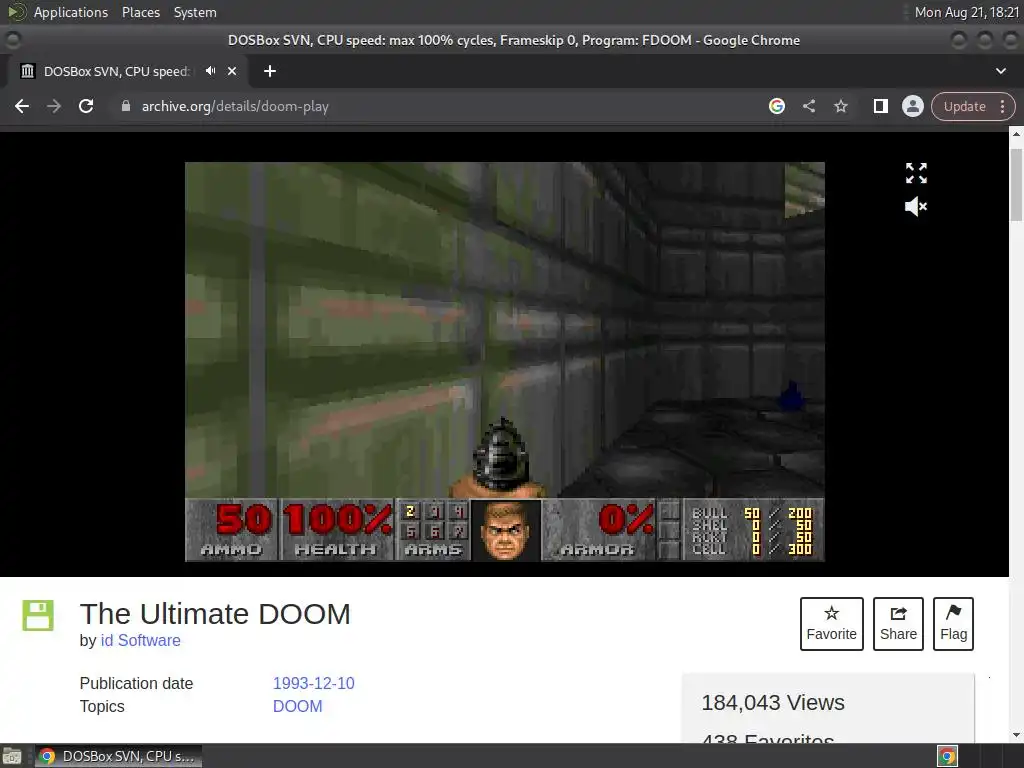Favorite The Ultimate DOOM item

tap(831, 624)
